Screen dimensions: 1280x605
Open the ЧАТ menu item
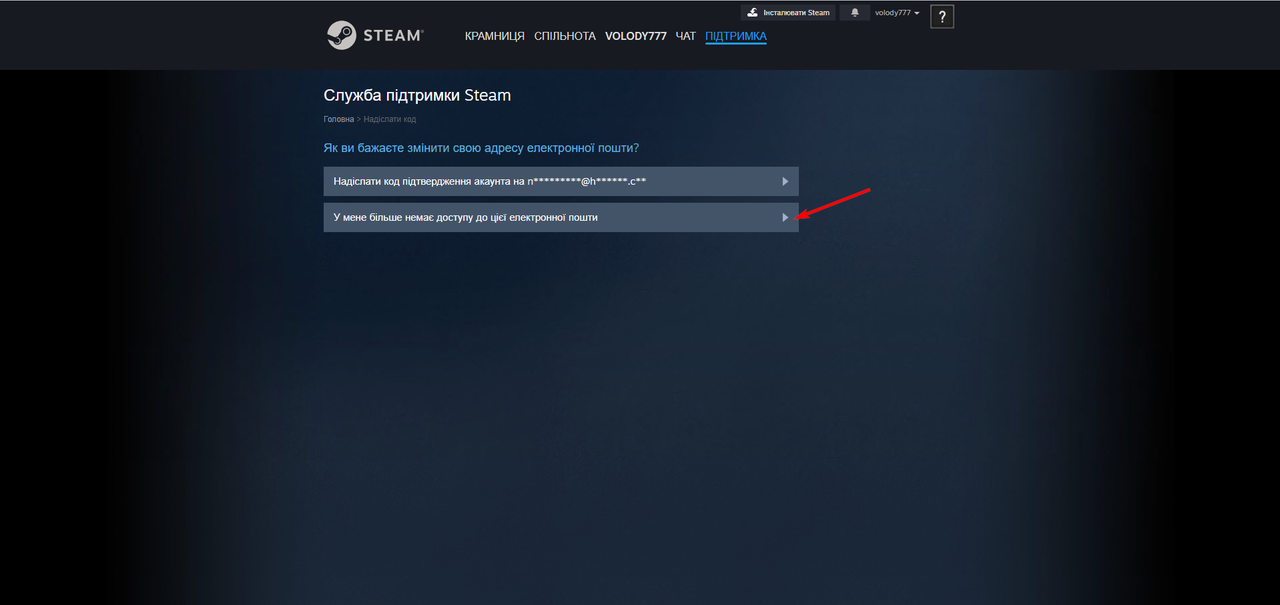tap(686, 36)
